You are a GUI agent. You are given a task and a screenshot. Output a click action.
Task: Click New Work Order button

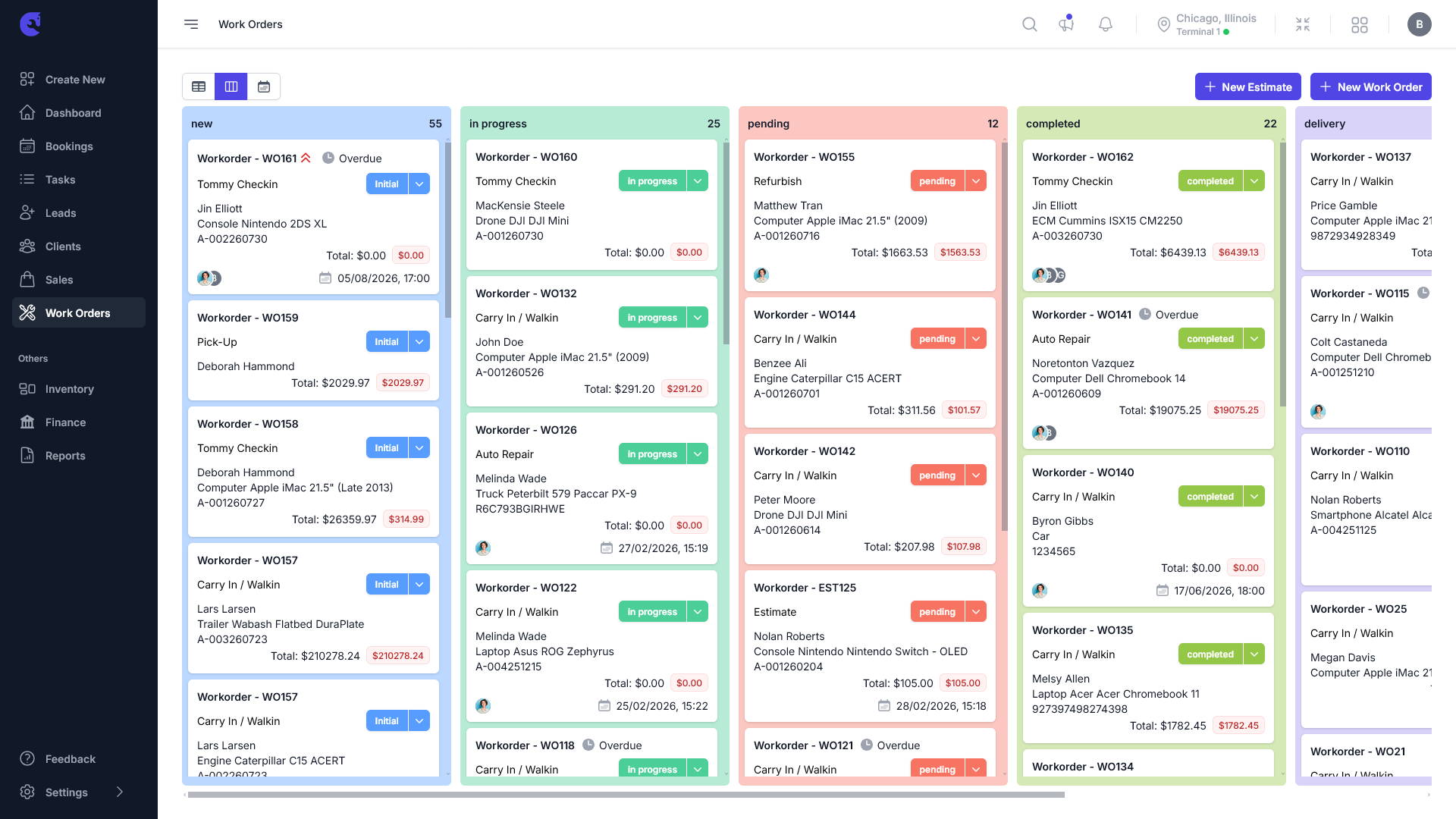click(1371, 86)
